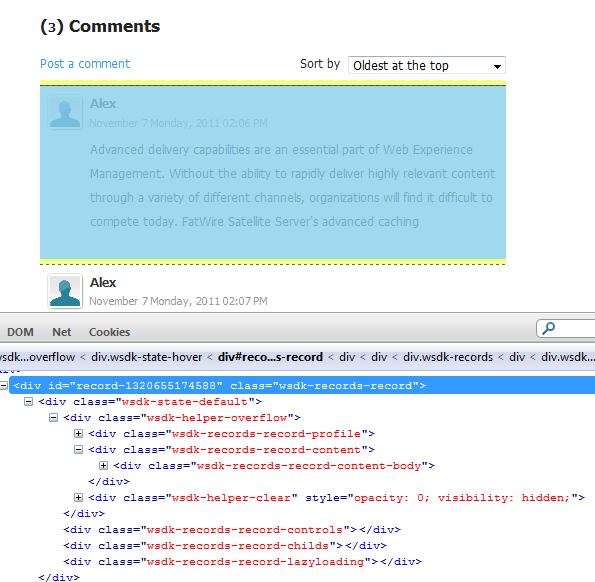Collapse the record-1320655174588 div node
Viewport: 595px width, 582px height.
click(3, 386)
